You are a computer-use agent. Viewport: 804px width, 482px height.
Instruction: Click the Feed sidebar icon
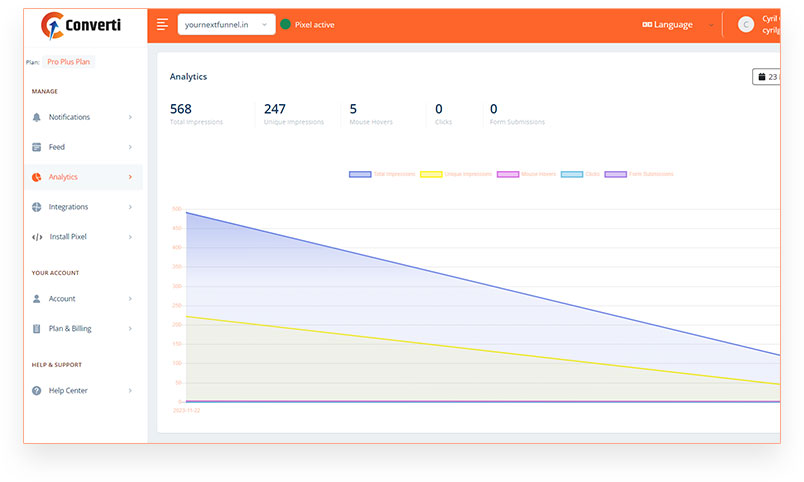coord(36,147)
